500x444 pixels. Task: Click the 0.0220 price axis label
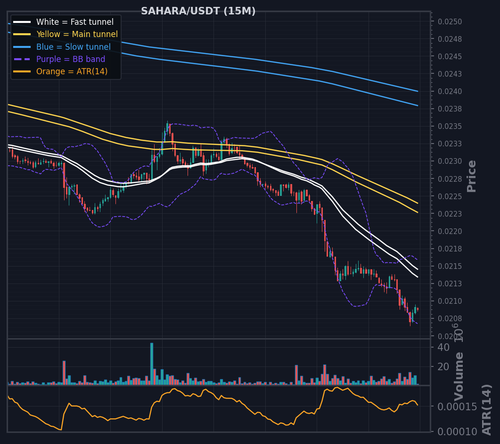[x=450, y=231]
